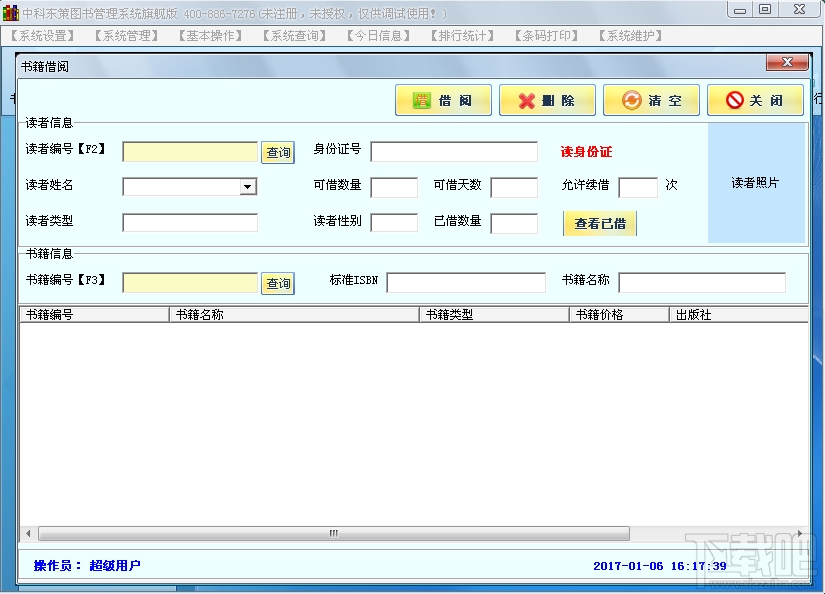Click the 读者类型 text field

click(190, 223)
